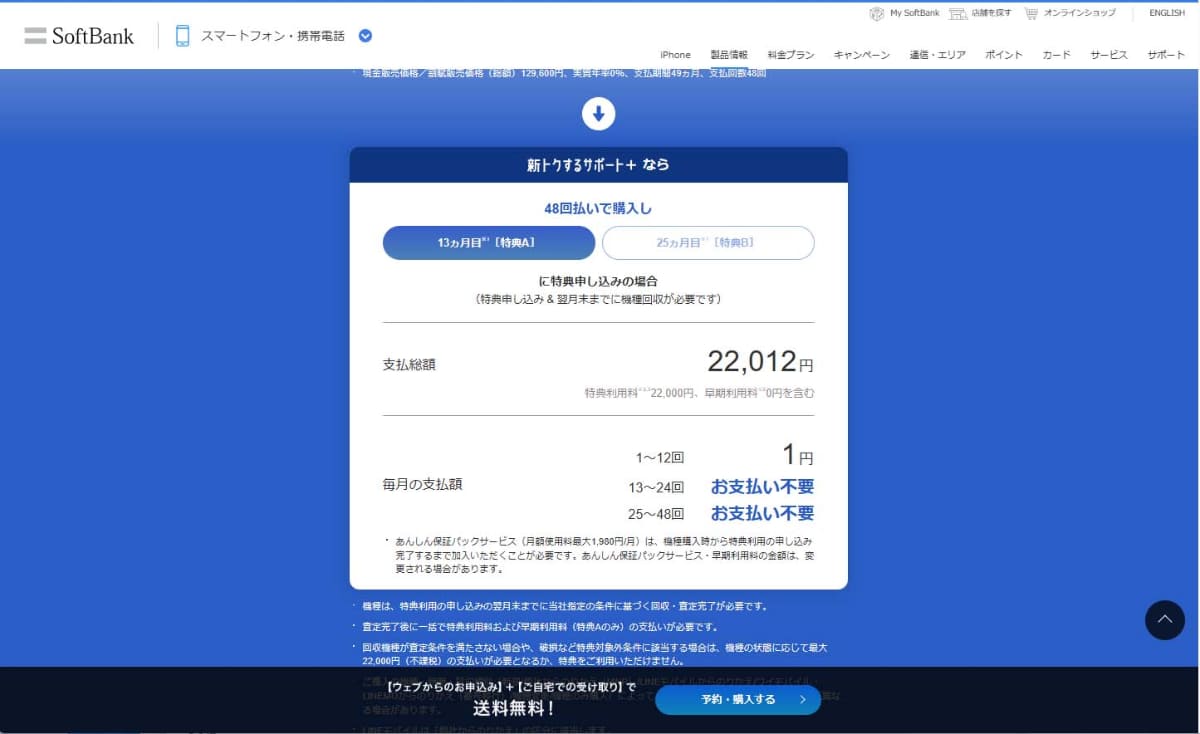This screenshot has height=734, width=1200.
Task: Expand the スマートフォン・携帯電話 dropdown chevron
Action: coord(365,36)
